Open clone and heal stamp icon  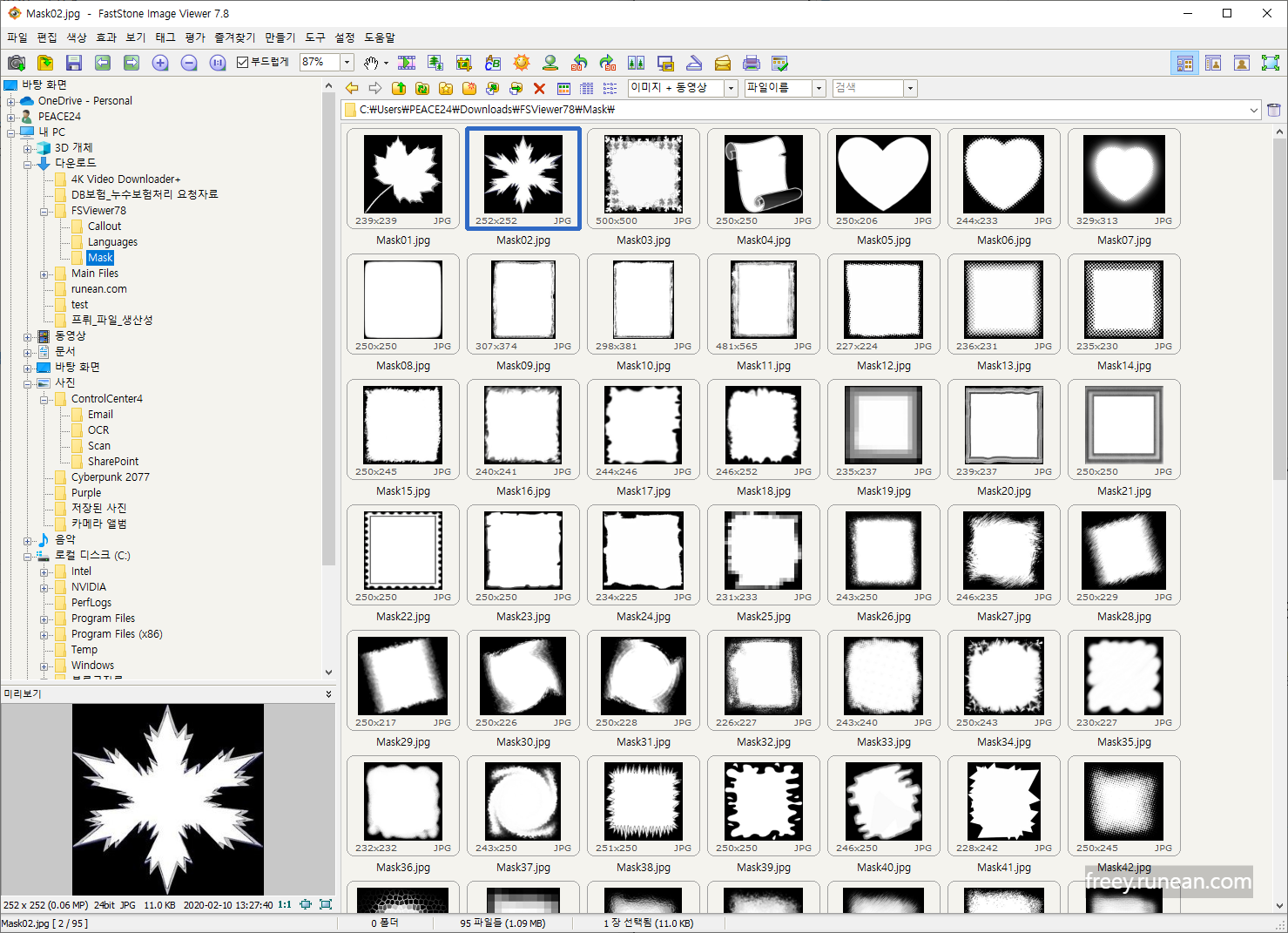click(550, 63)
